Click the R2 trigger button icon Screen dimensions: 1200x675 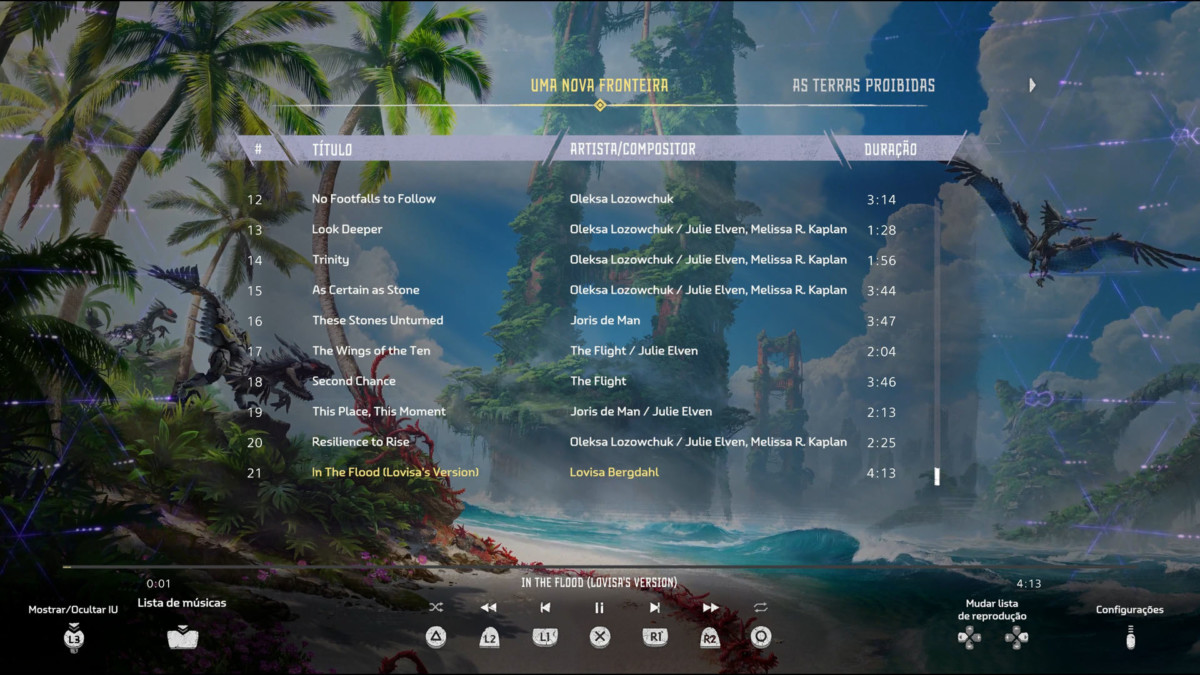[710, 638]
